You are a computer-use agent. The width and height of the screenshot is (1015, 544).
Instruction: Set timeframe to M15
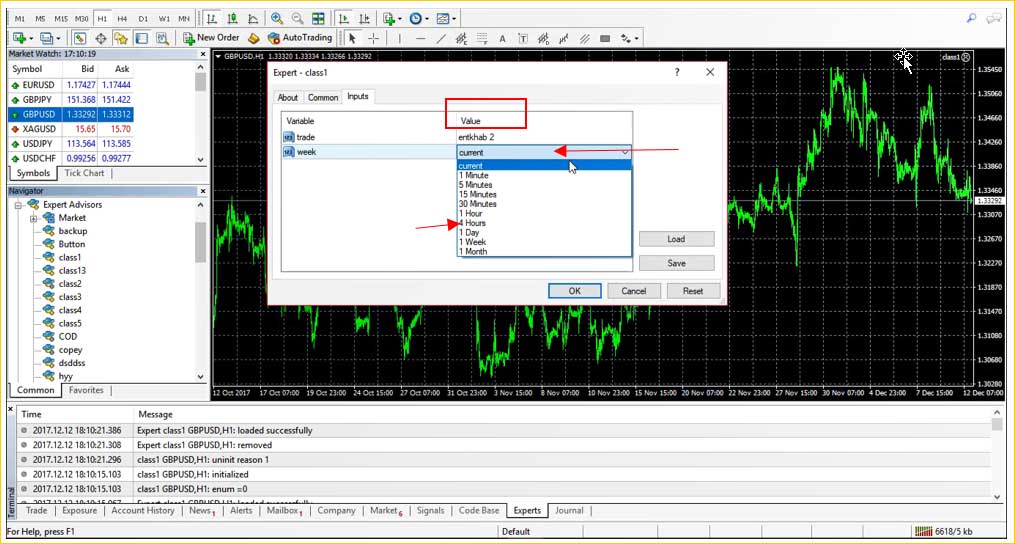point(61,19)
